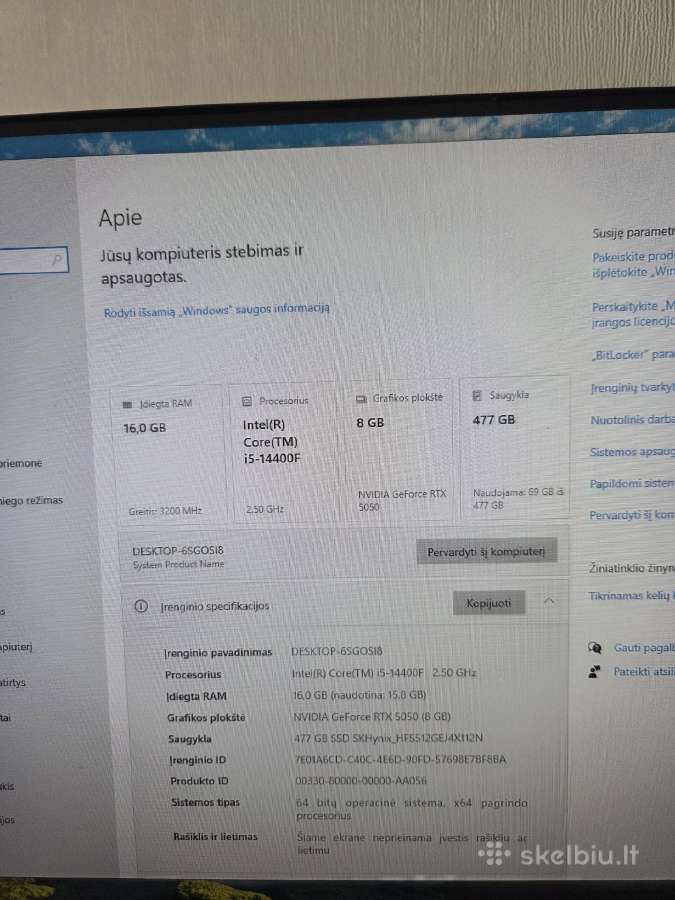Click the Apie page heading

(120, 218)
